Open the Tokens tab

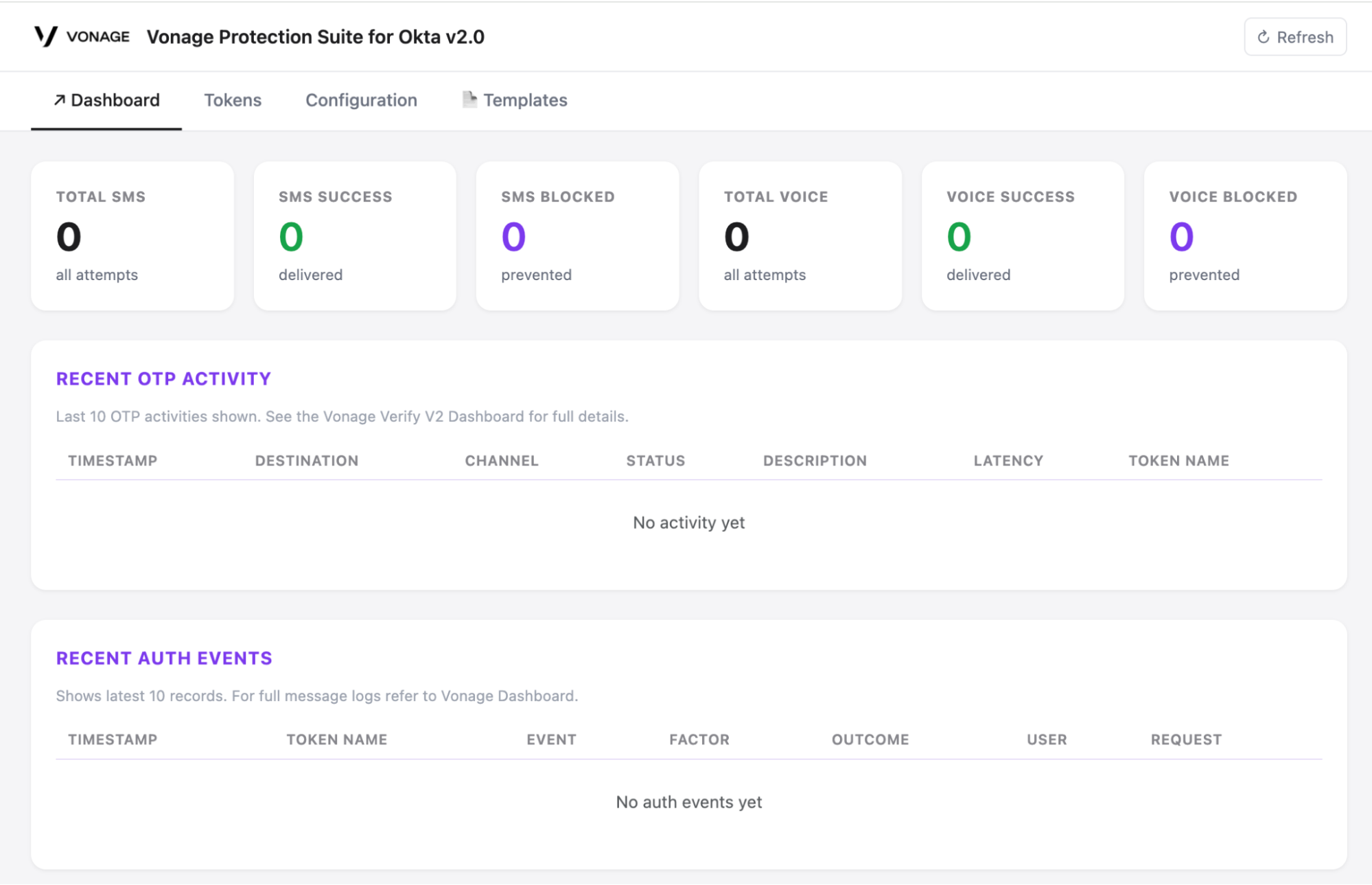(233, 100)
